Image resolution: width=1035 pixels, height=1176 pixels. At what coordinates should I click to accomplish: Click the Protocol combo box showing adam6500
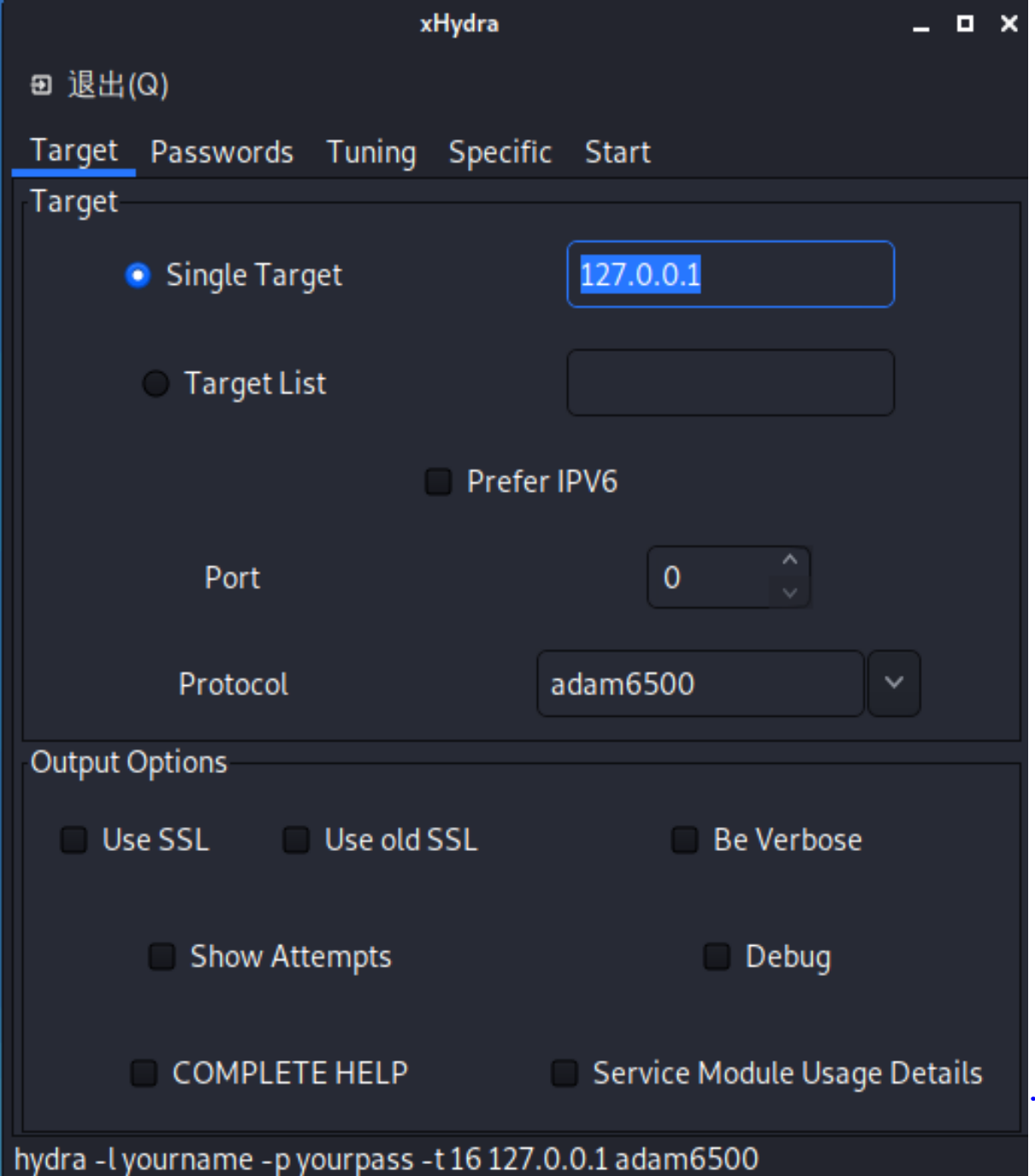(701, 683)
